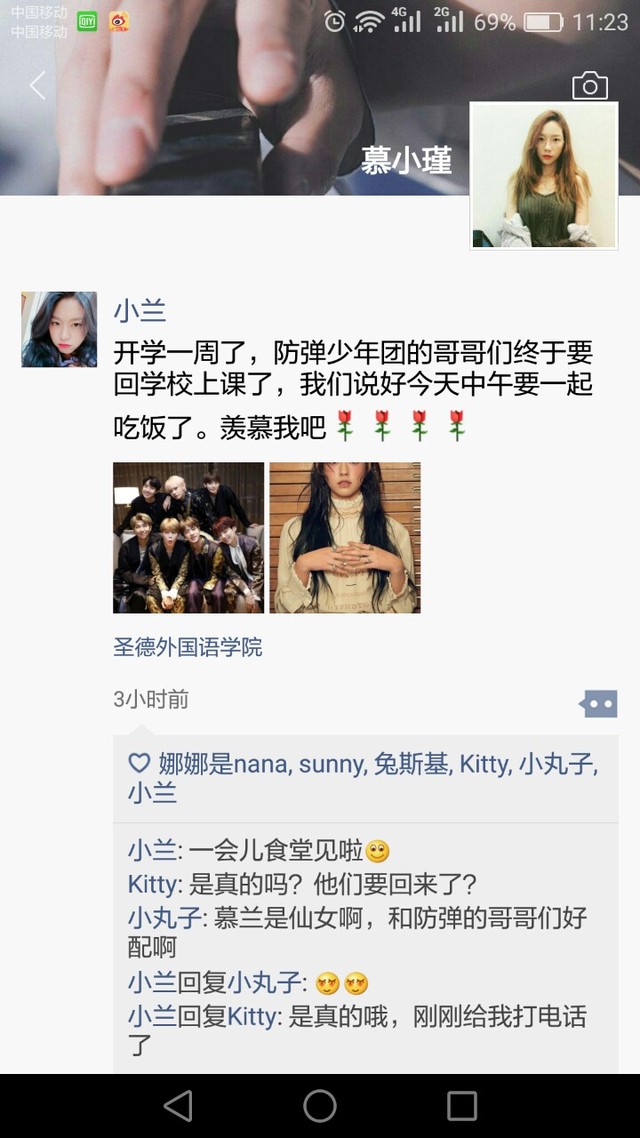640x1138 pixels.
Task: Open 慕小瑾's profile picture in header
Action: tap(544, 176)
